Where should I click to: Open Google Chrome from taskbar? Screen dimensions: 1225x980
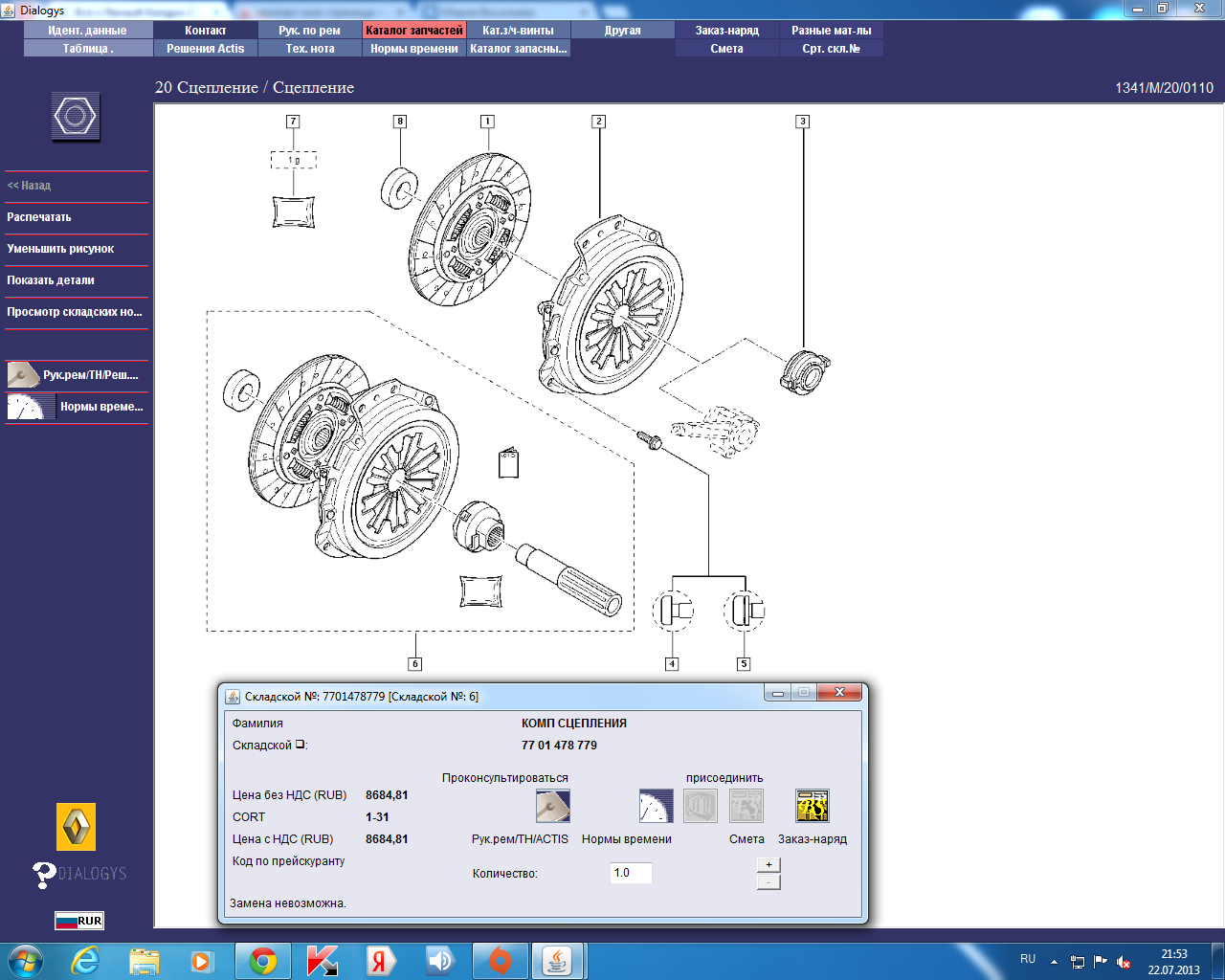[x=263, y=961]
